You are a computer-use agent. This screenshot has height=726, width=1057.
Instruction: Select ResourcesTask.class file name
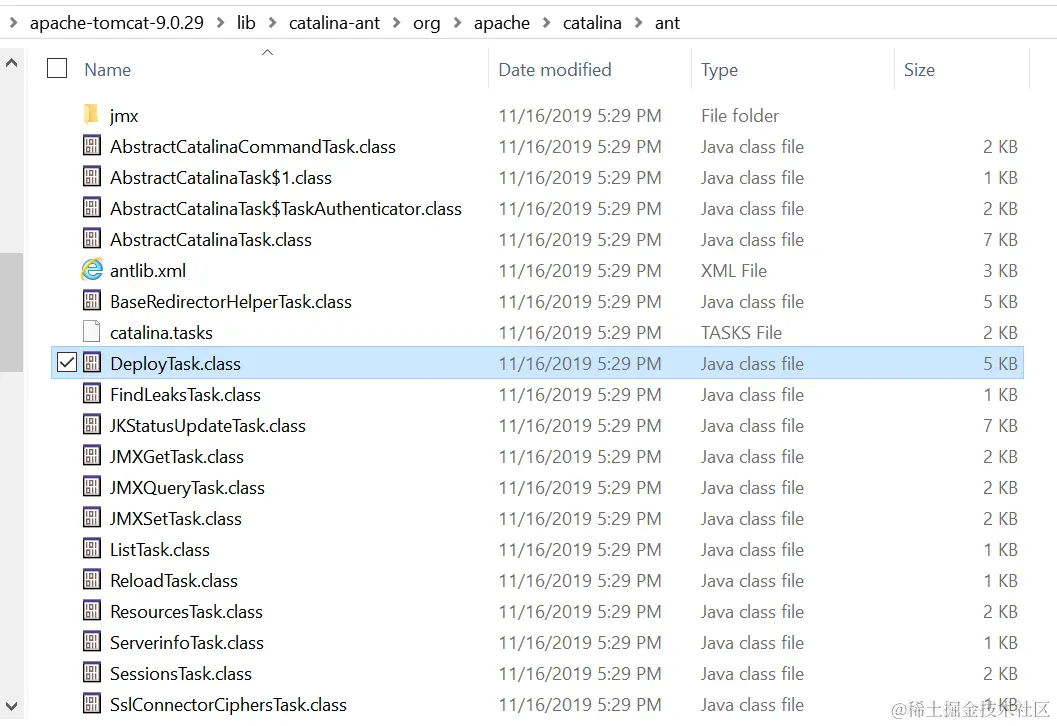[186, 612]
